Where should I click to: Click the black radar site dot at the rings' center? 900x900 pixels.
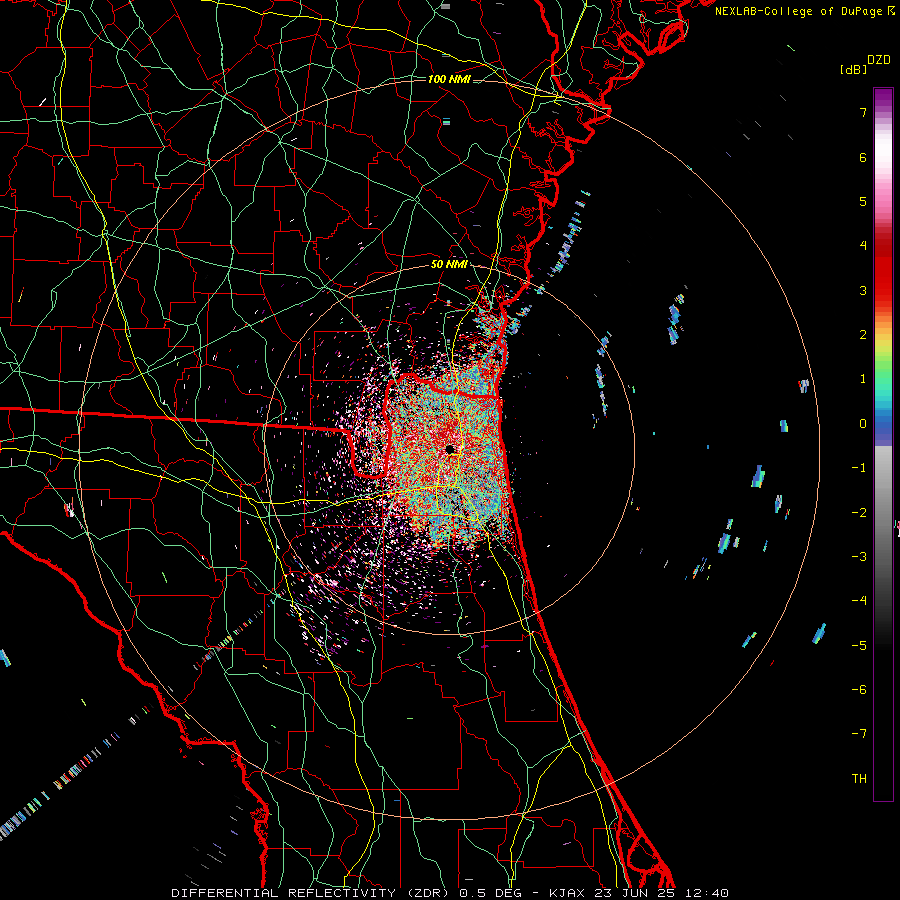point(450,449)
